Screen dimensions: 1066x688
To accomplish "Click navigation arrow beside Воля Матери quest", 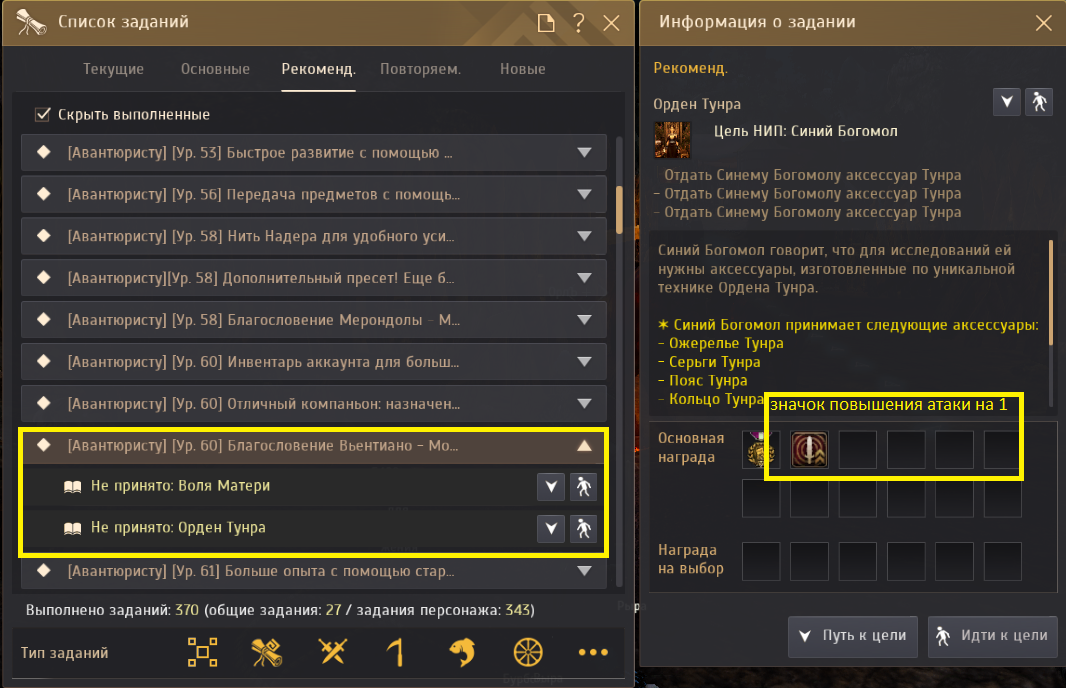I will 551,487.
